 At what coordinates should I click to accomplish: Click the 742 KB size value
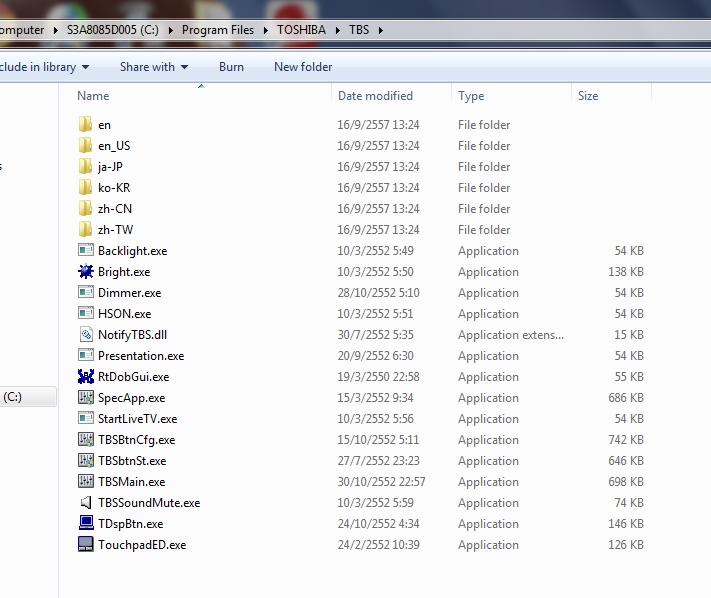(626, 439)
